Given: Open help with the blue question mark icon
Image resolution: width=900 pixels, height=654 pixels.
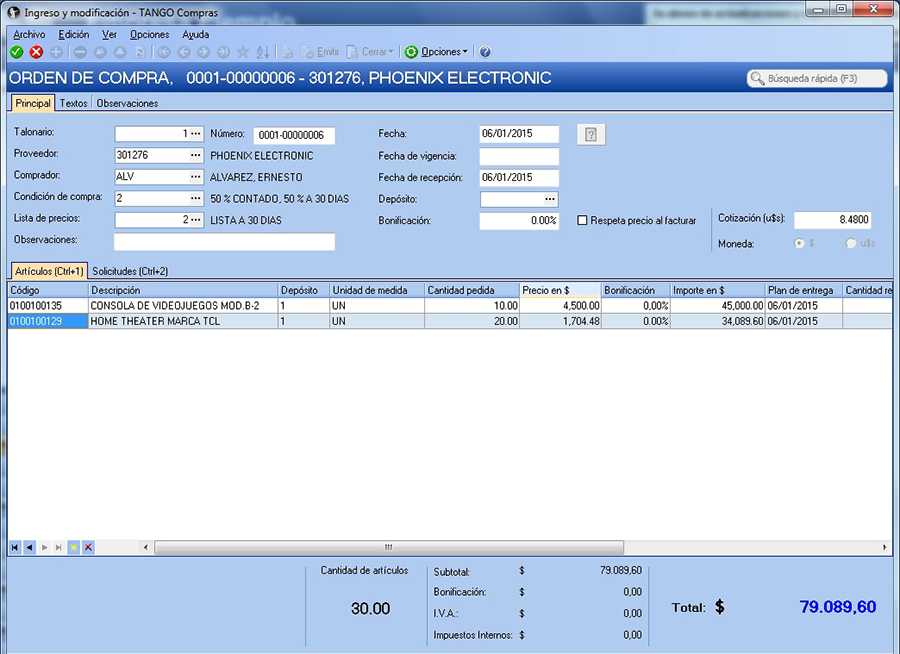Looking at the screenshot, I should 485,52.
